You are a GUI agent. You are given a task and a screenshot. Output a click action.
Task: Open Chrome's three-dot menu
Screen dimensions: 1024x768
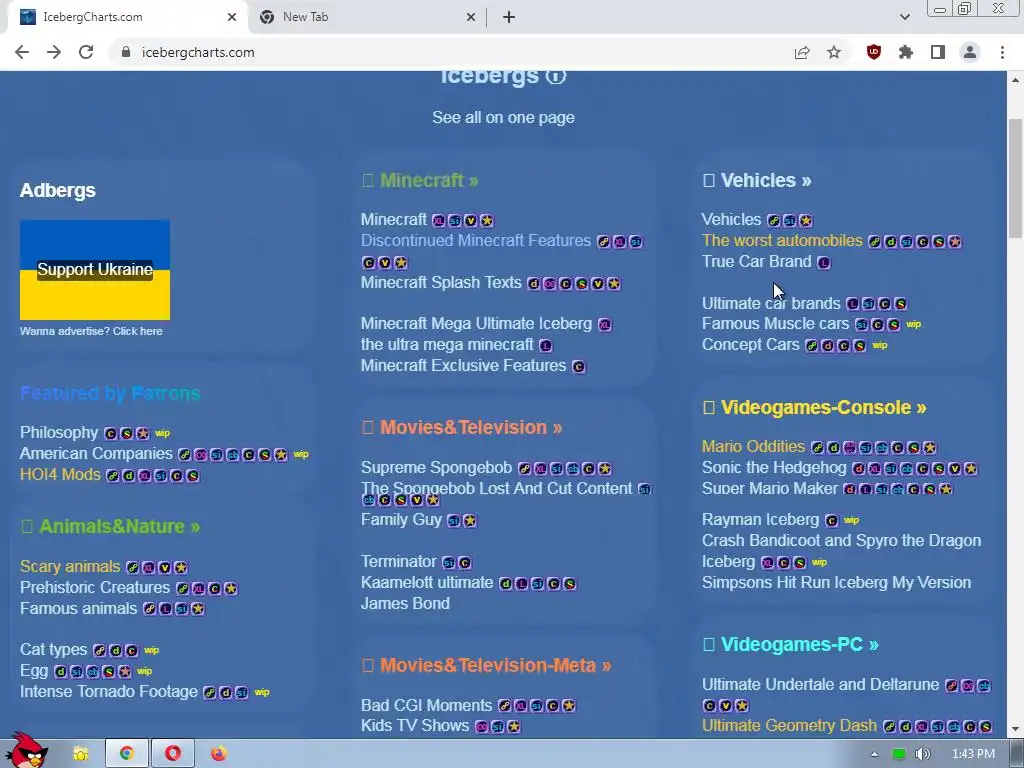1002,52
